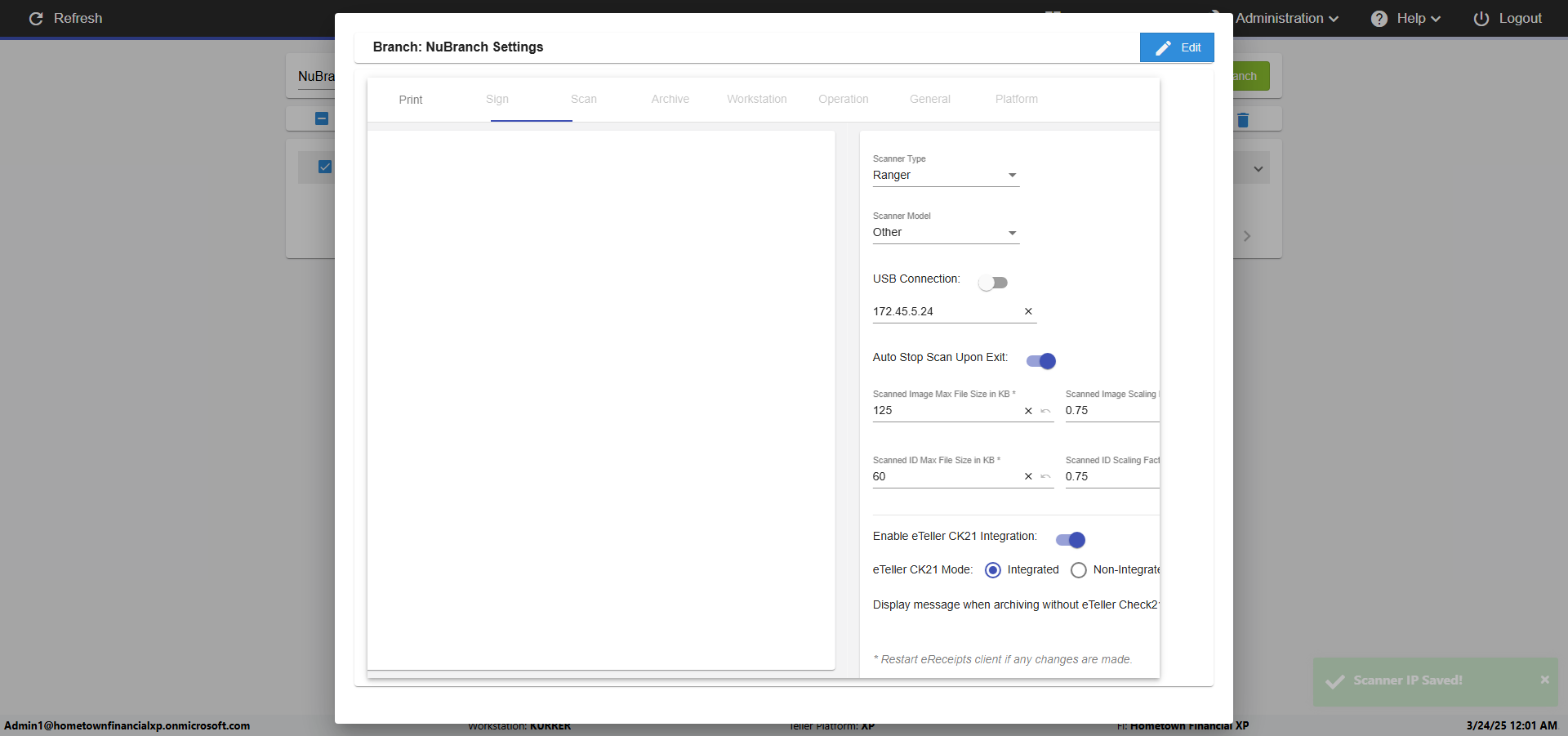The width and height of the screenshot is (1568, 736).
Task: Click the Refresh icon in top bar
Action: pyautogui.click(x=36, y=19)
